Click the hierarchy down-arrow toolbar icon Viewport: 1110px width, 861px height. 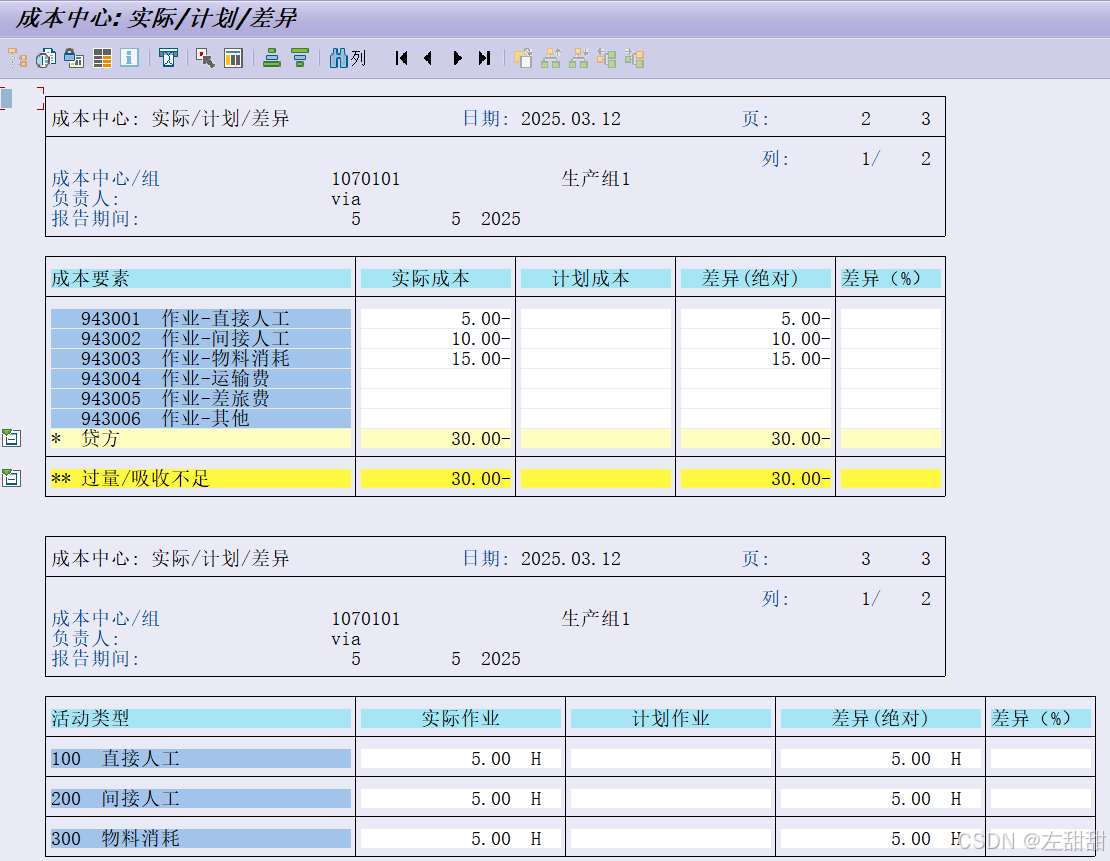coord(579,58)
